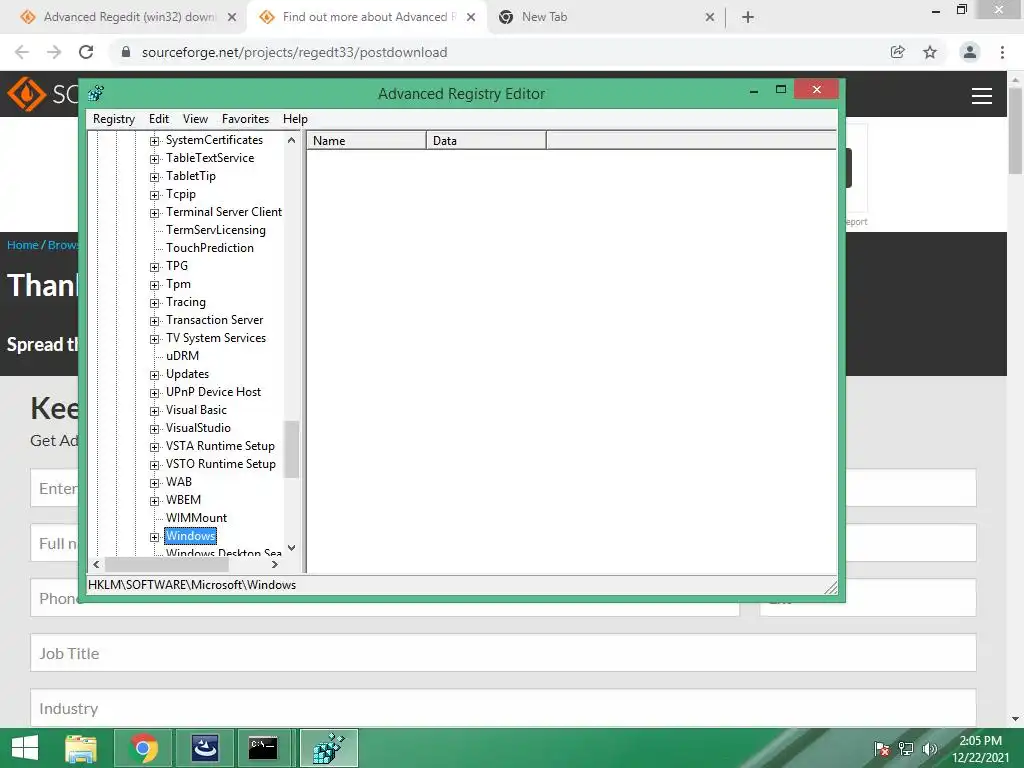Reload the SourceForge page

(x=86, y=52)
